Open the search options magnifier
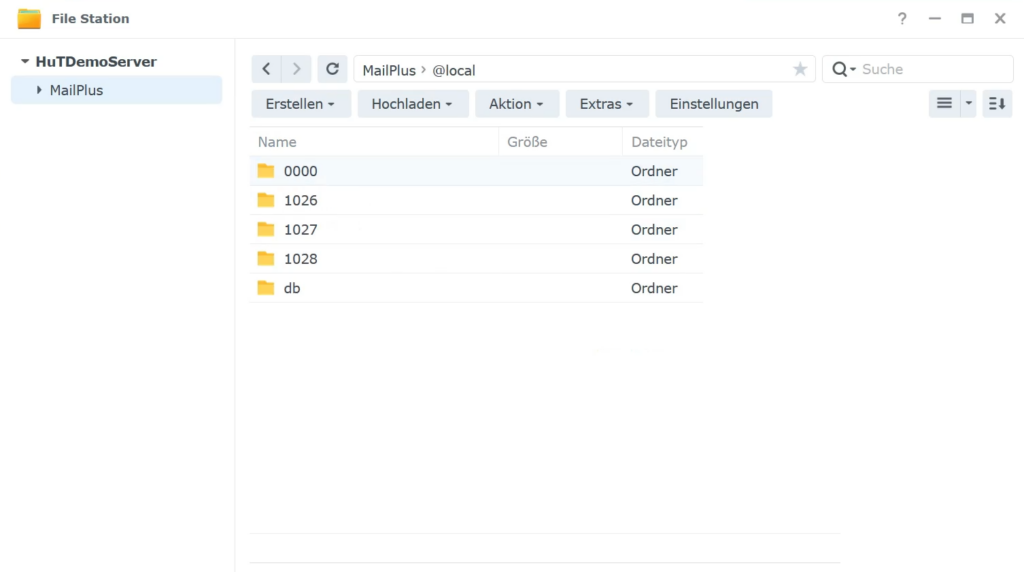Viewport: 1024px width, 572px height. coord(843,69)
